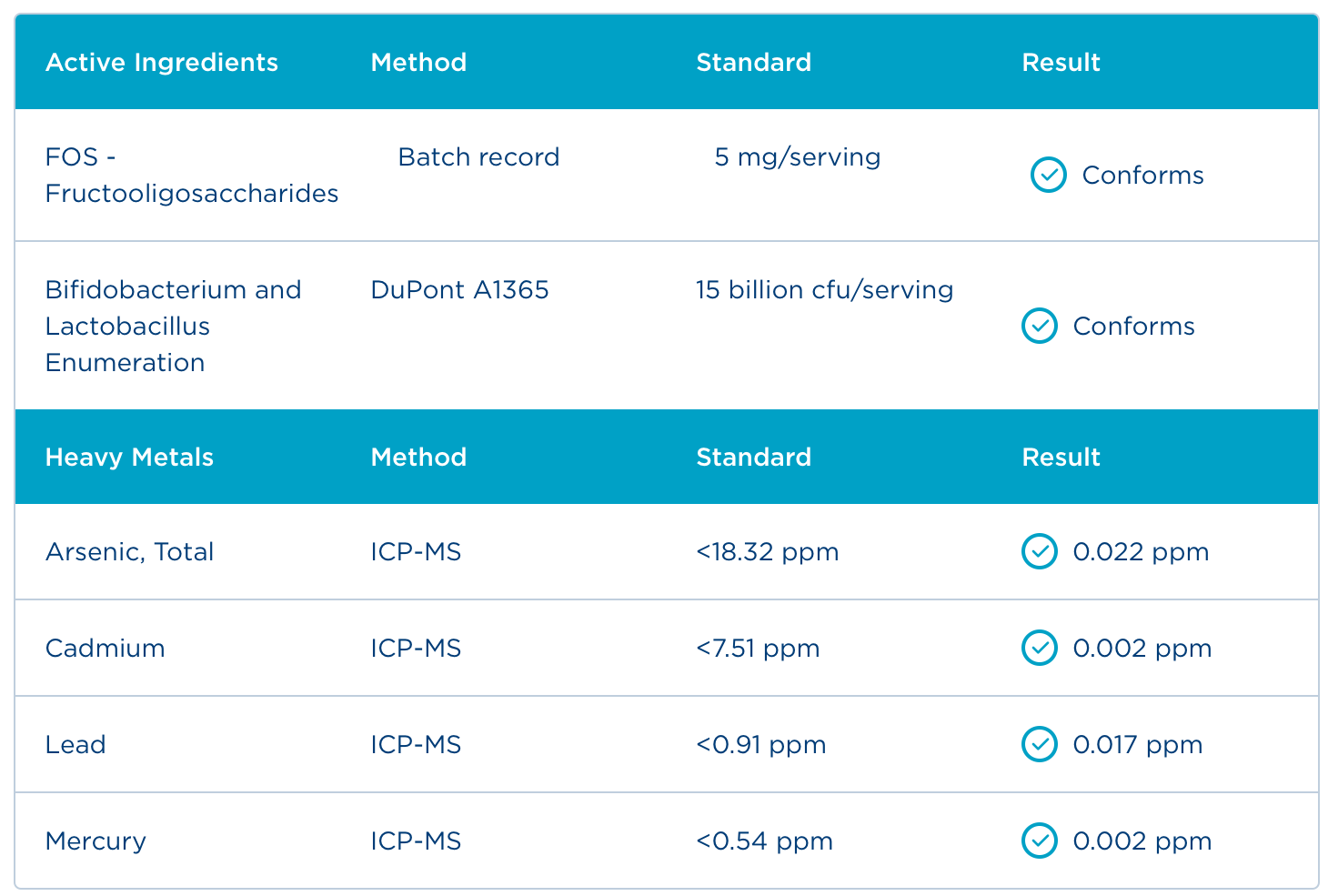Select the Mercury row label
Image resolution: width=1328 pixels, height=896 pixels.
[96, 841]
